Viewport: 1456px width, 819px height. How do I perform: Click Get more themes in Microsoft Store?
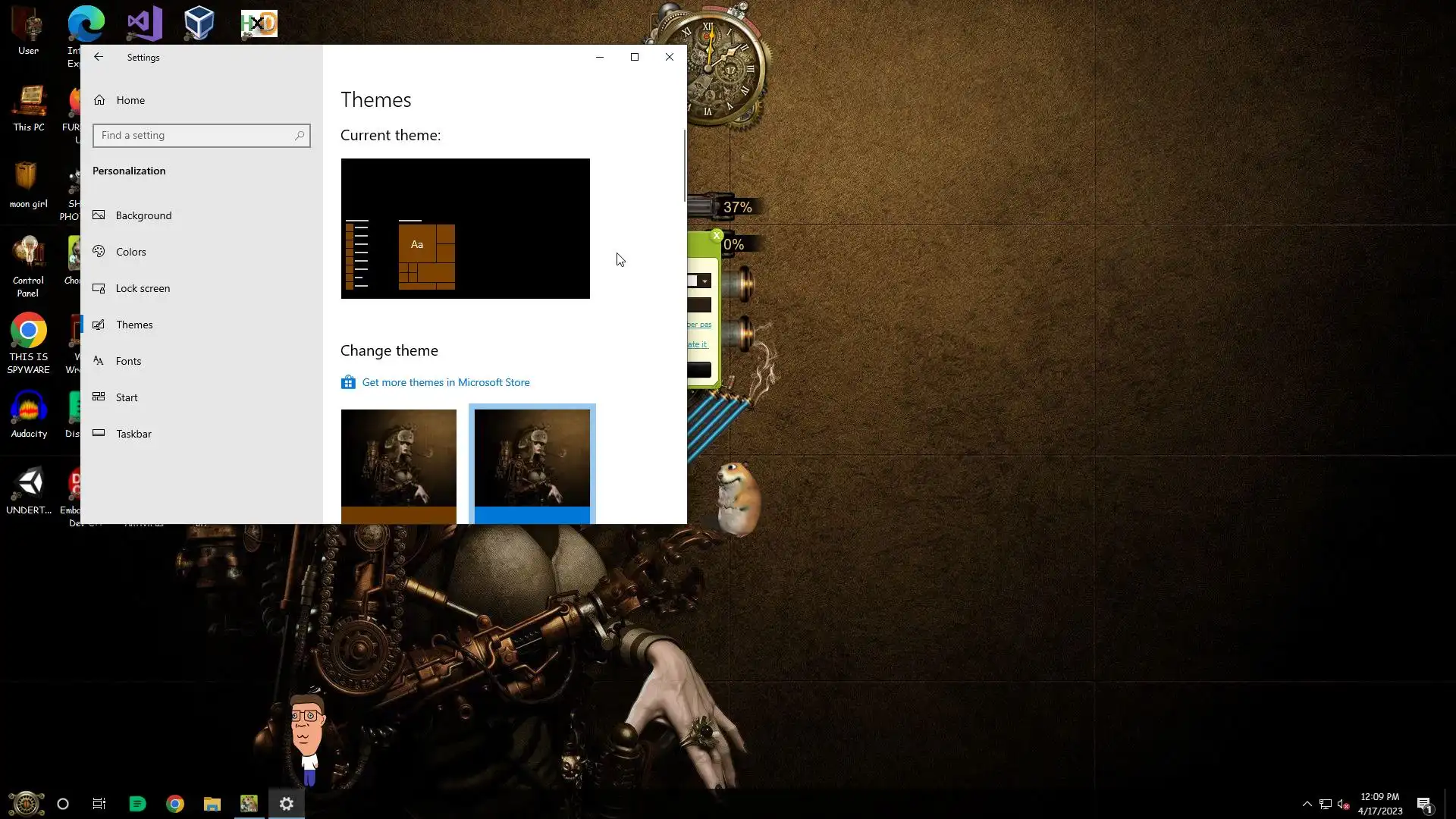[446, 382]
